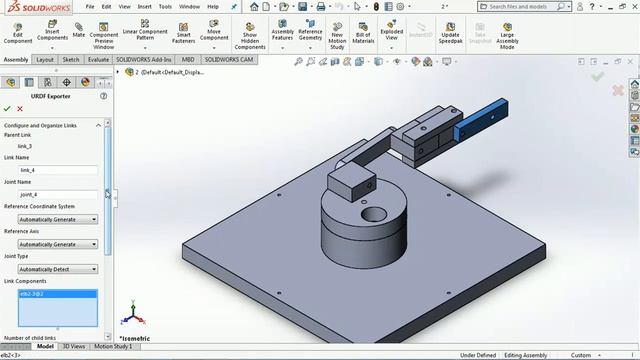Open DisplayManager color ball tab
This screenshot has height=360, width=640.
(x=85, y=82)
